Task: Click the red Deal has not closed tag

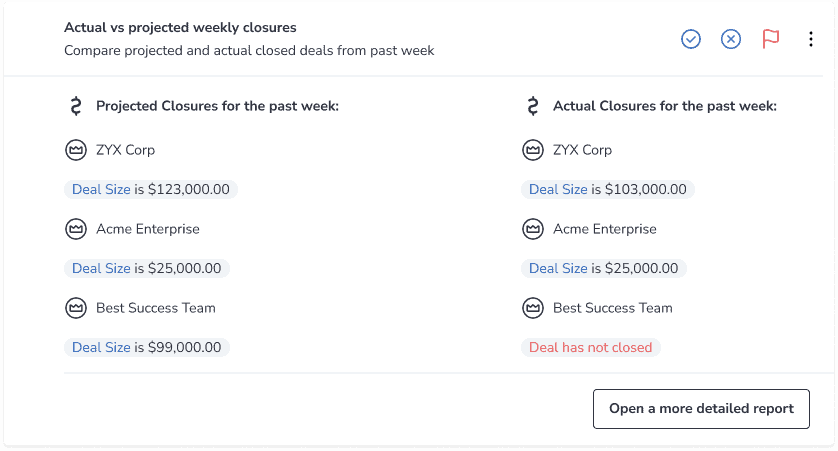Action: click(x=591, y=347)
